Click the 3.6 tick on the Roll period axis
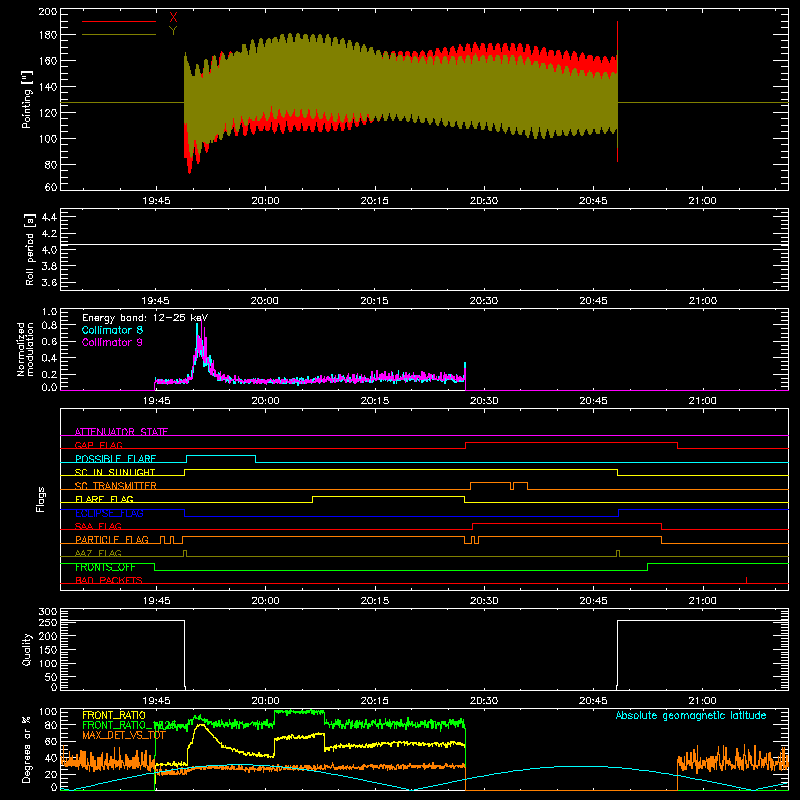 [x=49, y=282]
